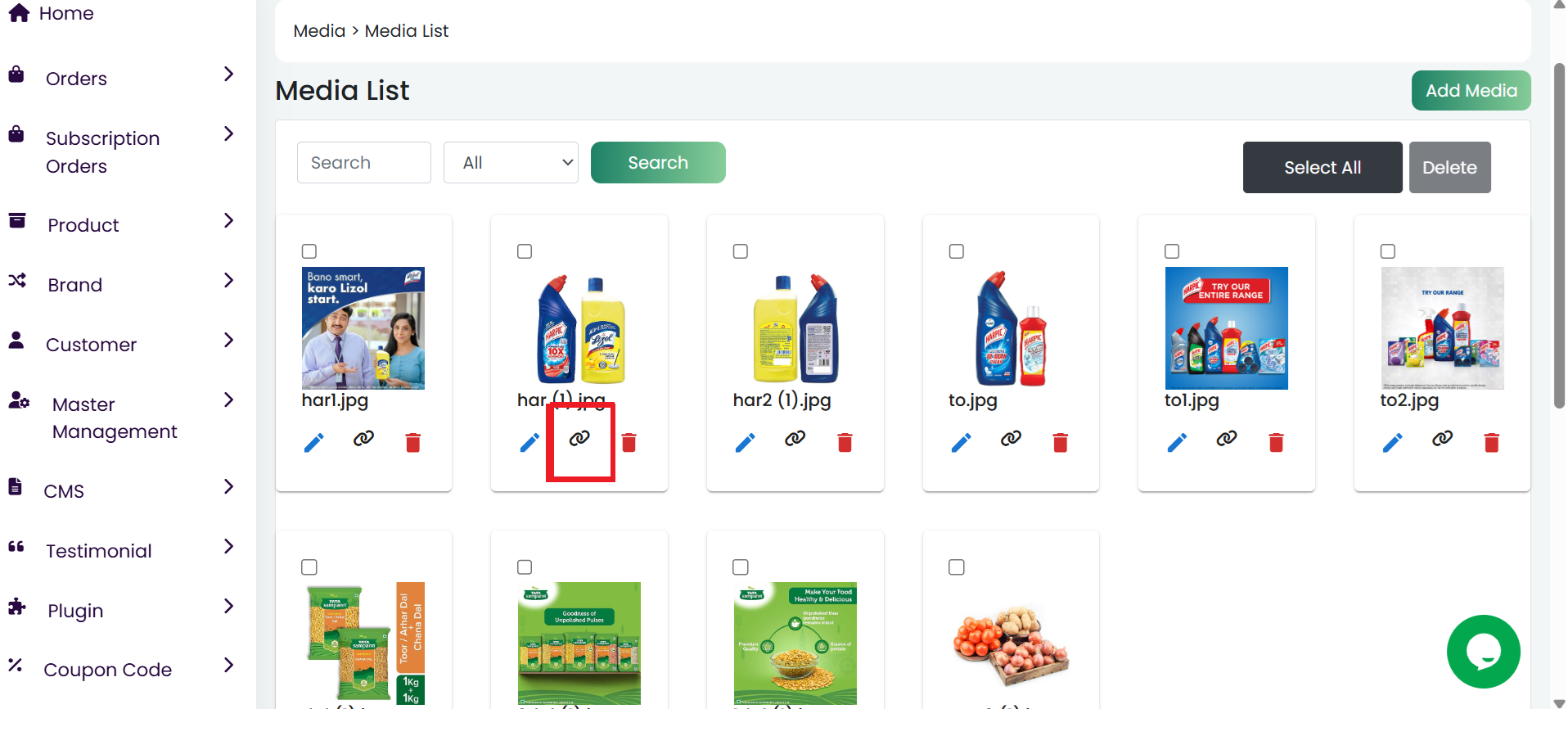Tick the checkbox for har1.jpg
Screen dimensions: 1568x736
(309, 251)
